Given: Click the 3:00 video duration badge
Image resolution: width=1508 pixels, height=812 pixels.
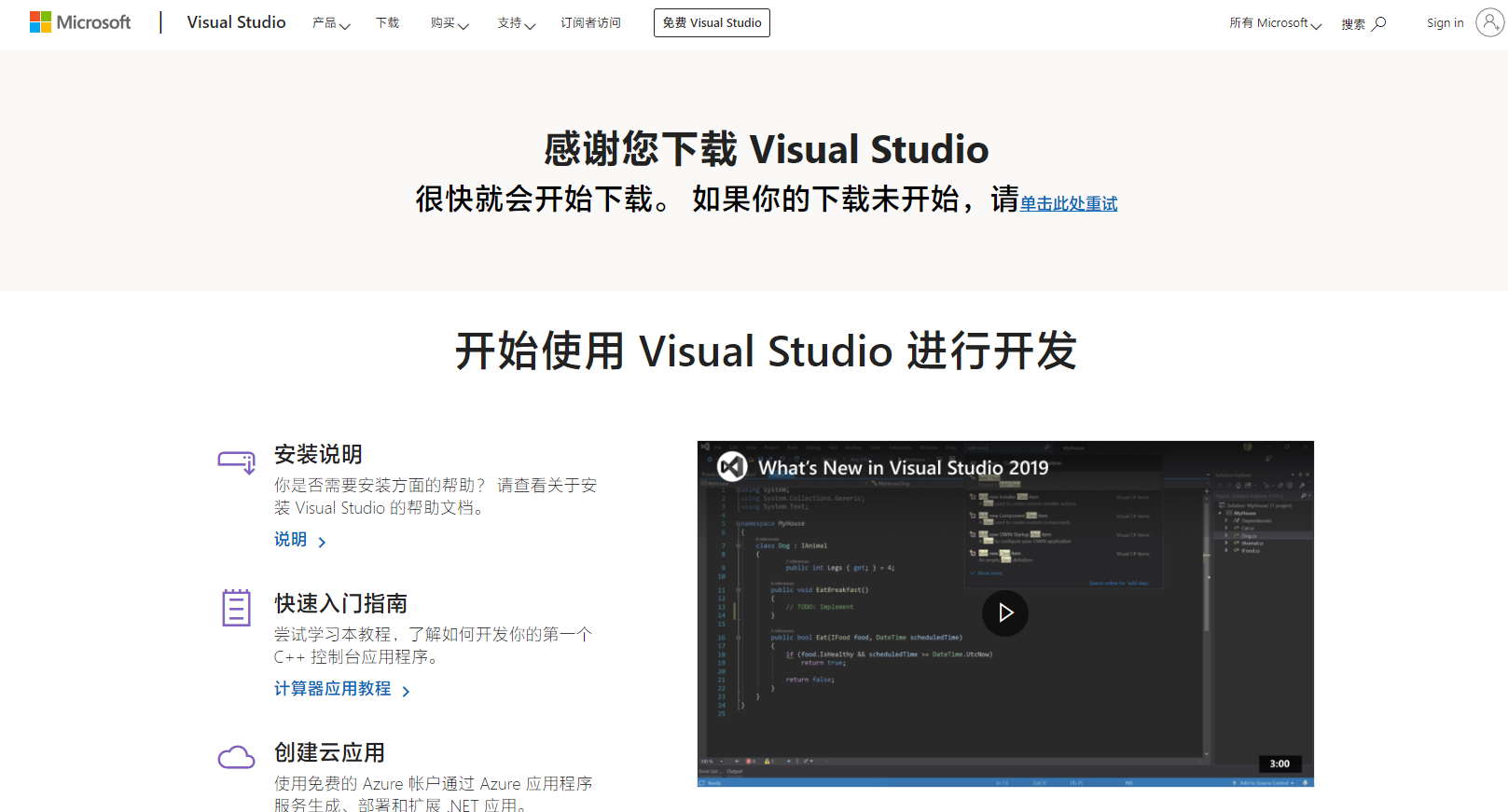Looking at the screenshot, I should coord(1280,764).
